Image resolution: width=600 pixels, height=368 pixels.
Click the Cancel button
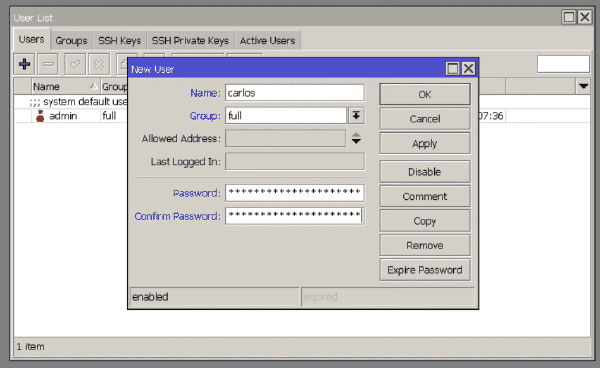pyautogui.click(x=425, y=119)
